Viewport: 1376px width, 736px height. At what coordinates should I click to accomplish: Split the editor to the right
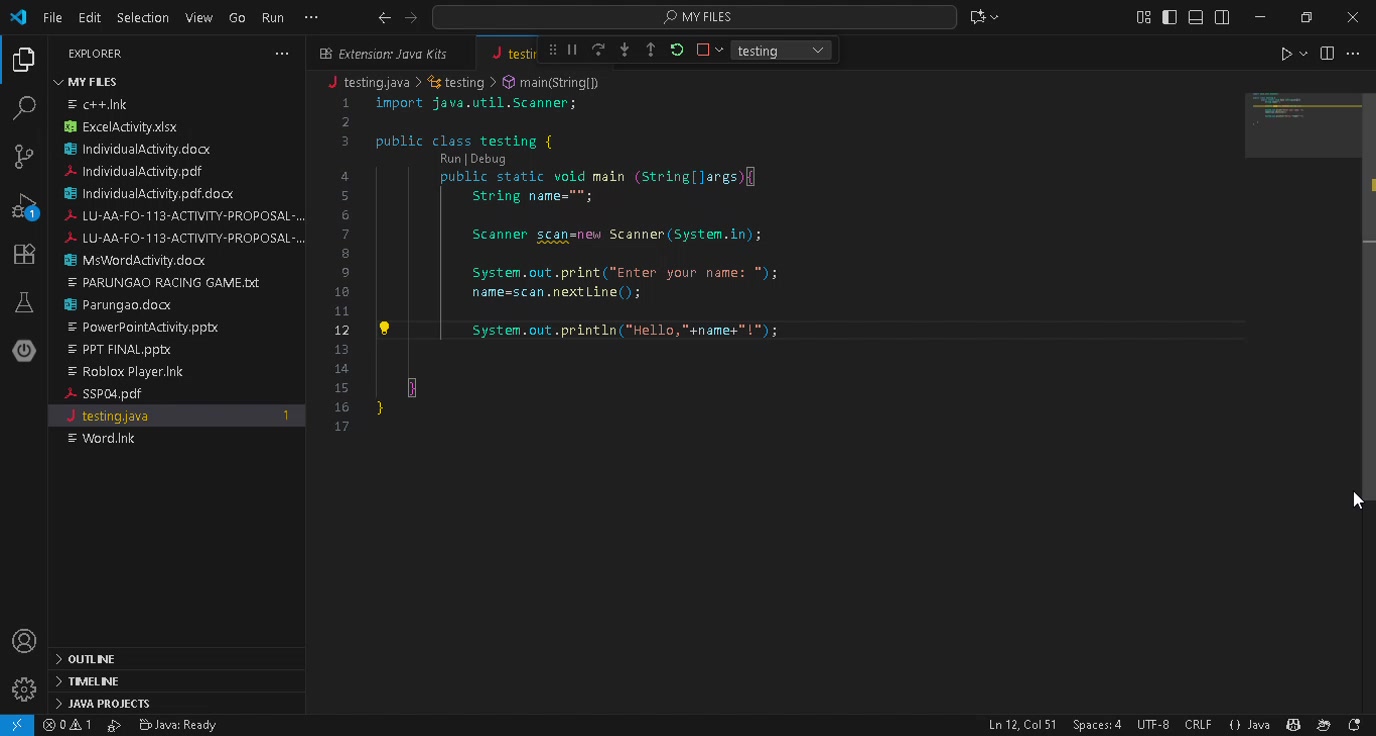[x=1327, y=53]
